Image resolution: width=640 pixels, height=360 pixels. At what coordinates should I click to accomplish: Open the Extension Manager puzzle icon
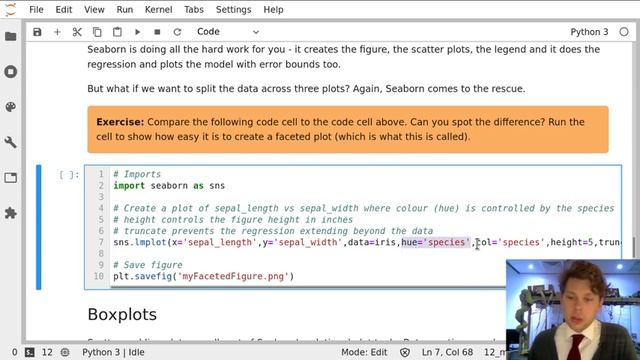click(11, 213)
